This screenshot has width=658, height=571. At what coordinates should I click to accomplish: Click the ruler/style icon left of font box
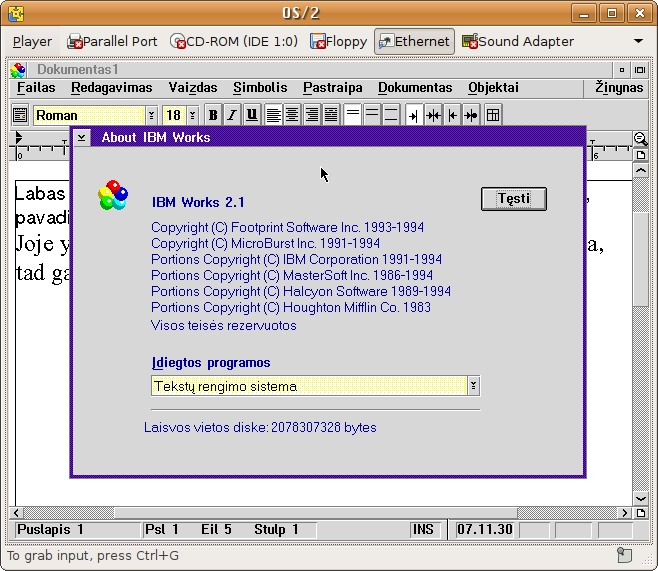(x=20, y=115)
